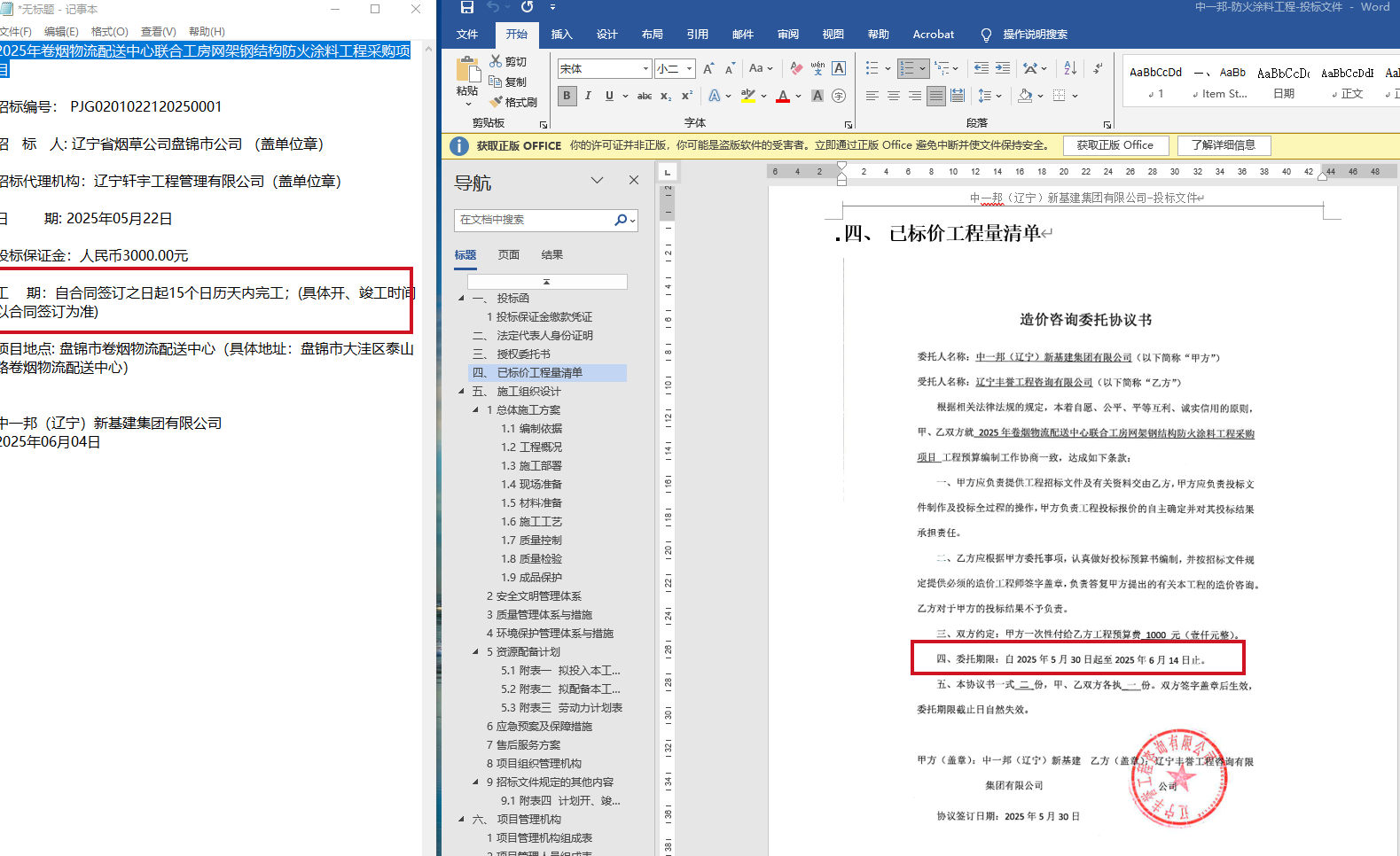1400x856 pixels.
Task: Shrink font size with the smaller-A icon
Action: coord(730,68)
